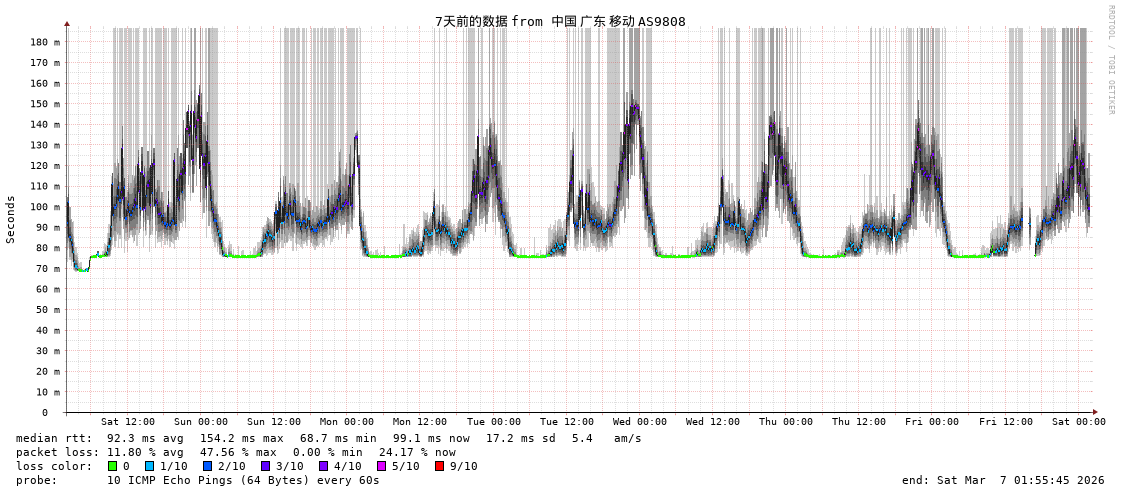Click the Wed 00:00 time axis label

pyautogui.click(x=640, y=422)
